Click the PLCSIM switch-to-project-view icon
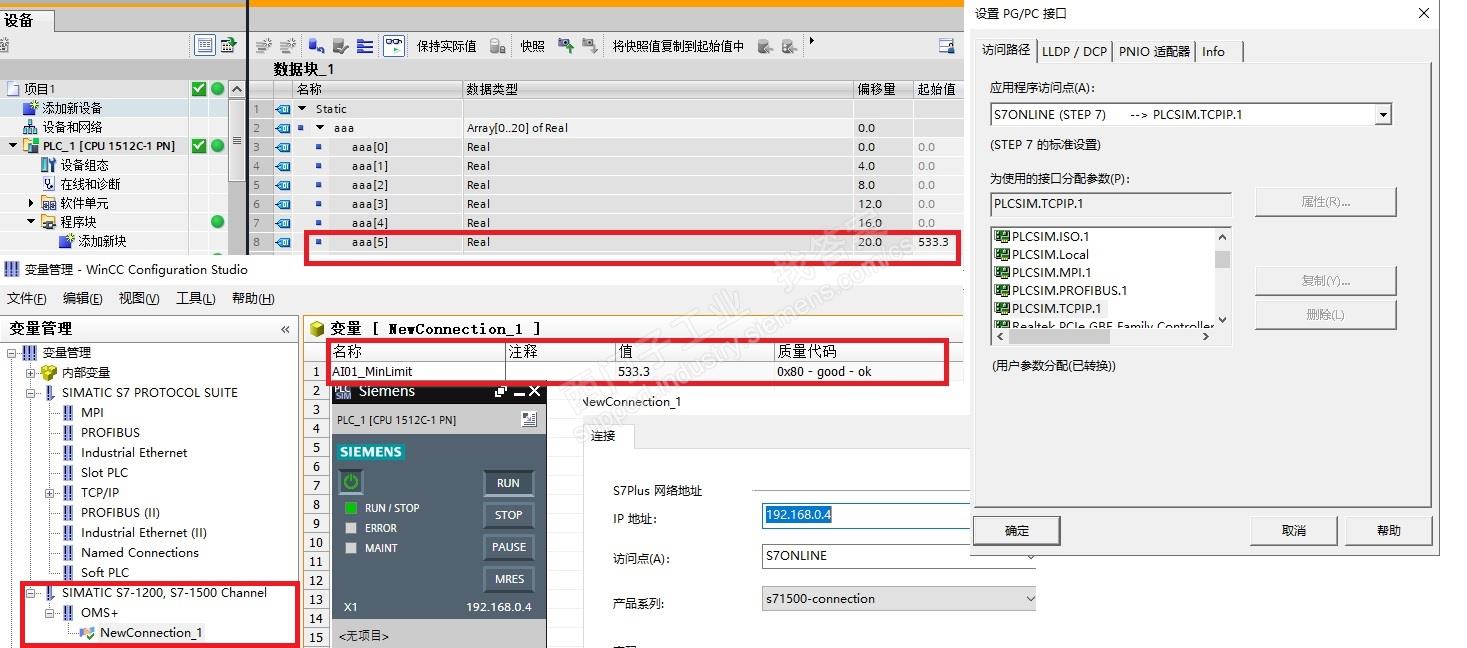This screenshot has width=1467, height=648. (529, 420)
